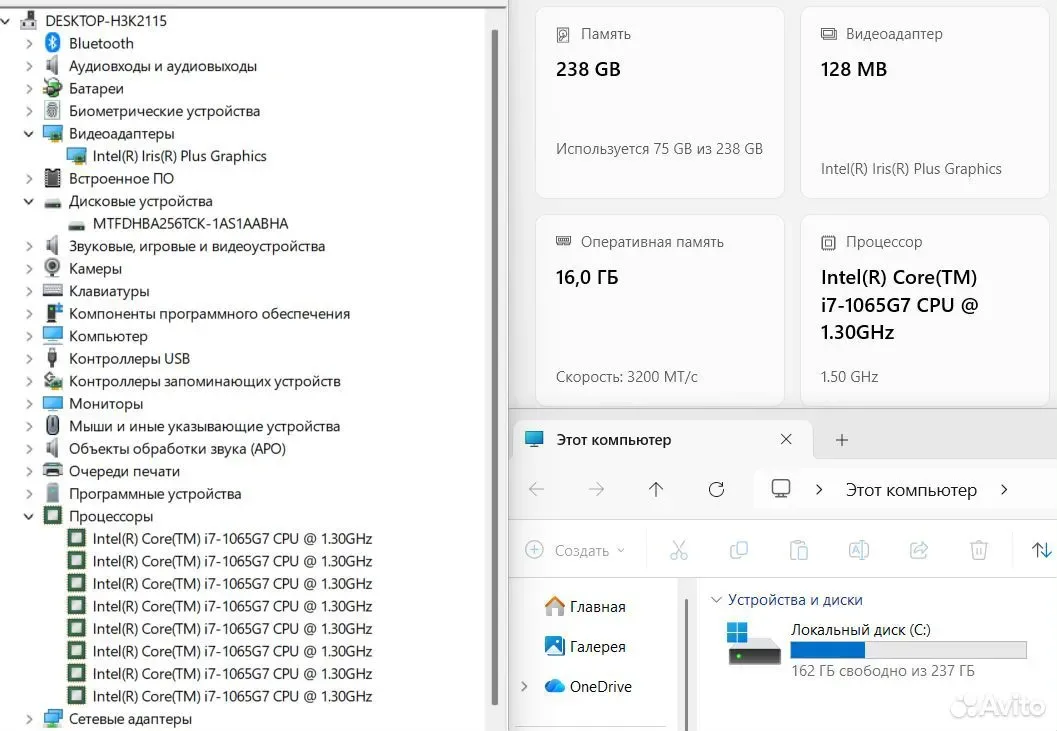Click the Компьютер category icon
1057x731 pixels.
click(x=53, y=335)
